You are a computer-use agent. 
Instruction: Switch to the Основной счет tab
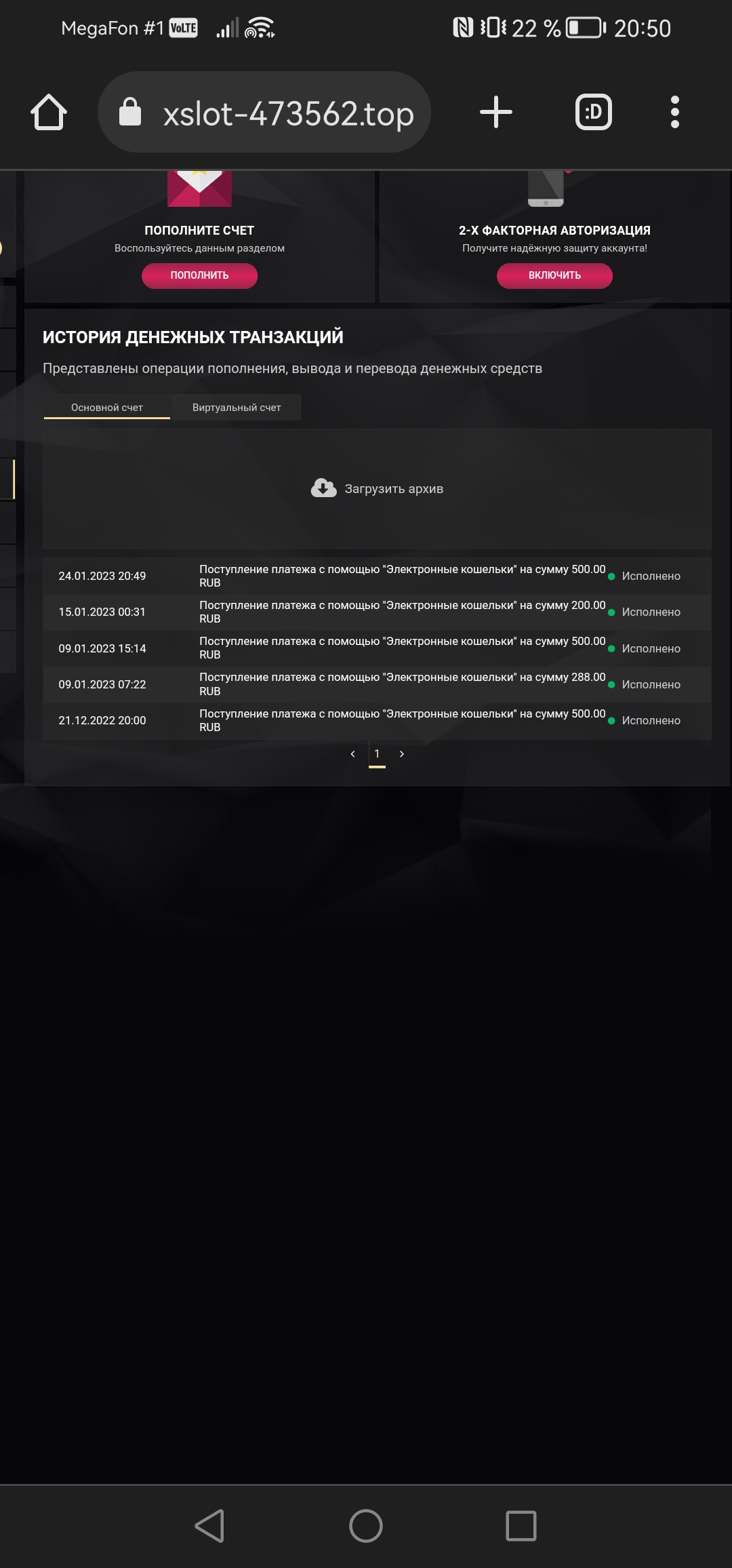(107, 408)
